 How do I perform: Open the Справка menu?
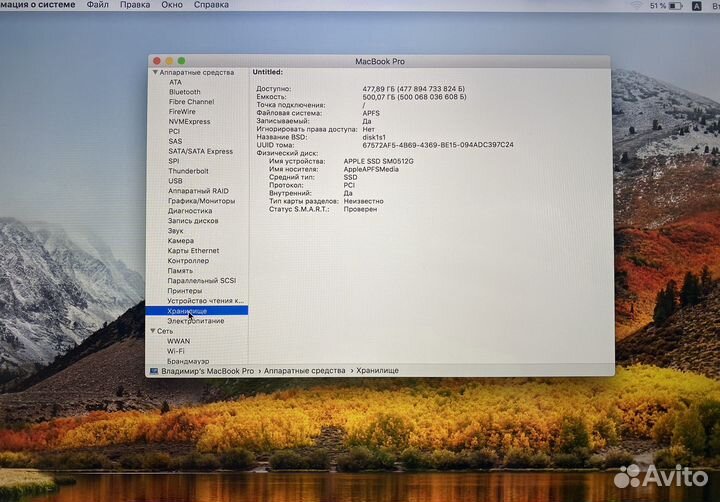point(211,5)
